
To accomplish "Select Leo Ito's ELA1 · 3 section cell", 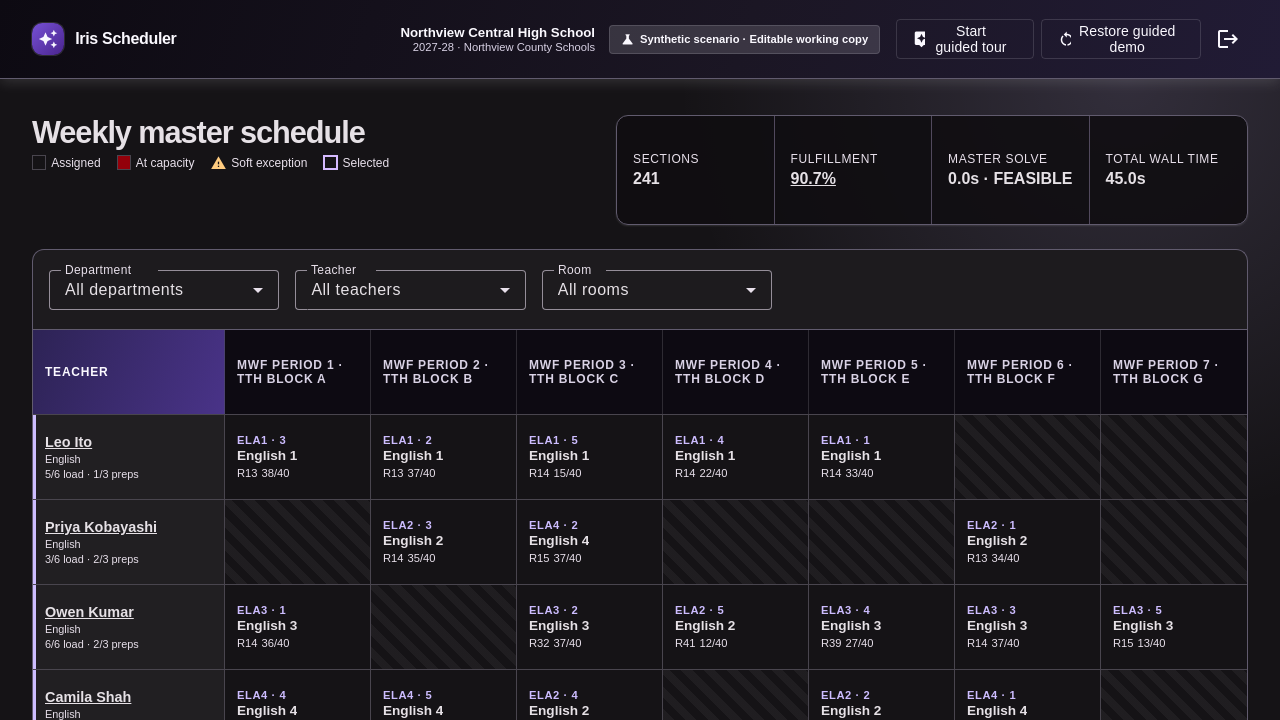I will (298, 457).
